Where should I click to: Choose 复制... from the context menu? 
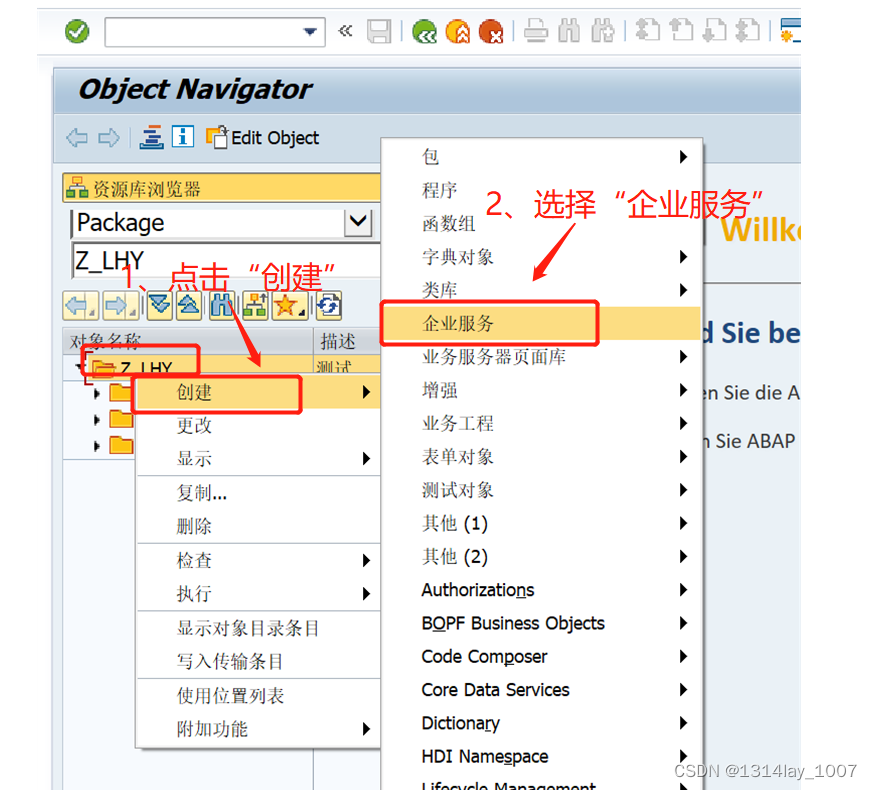[259, 493]
